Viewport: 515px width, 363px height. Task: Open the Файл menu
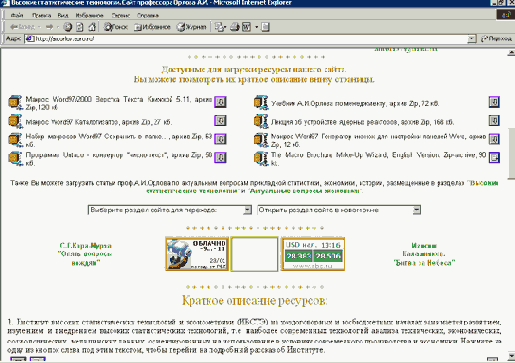coord(17,15)
